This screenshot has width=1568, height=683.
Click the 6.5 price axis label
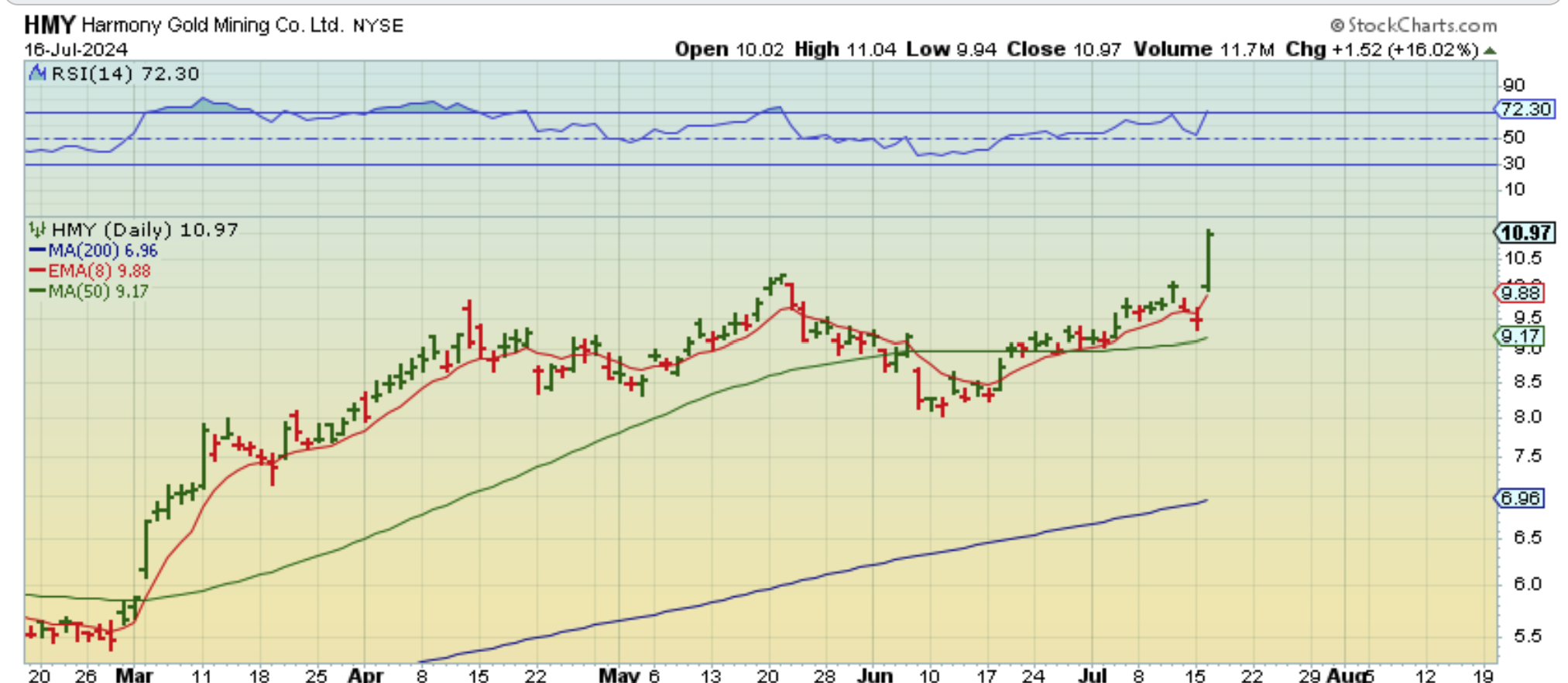click(1527, 537)
